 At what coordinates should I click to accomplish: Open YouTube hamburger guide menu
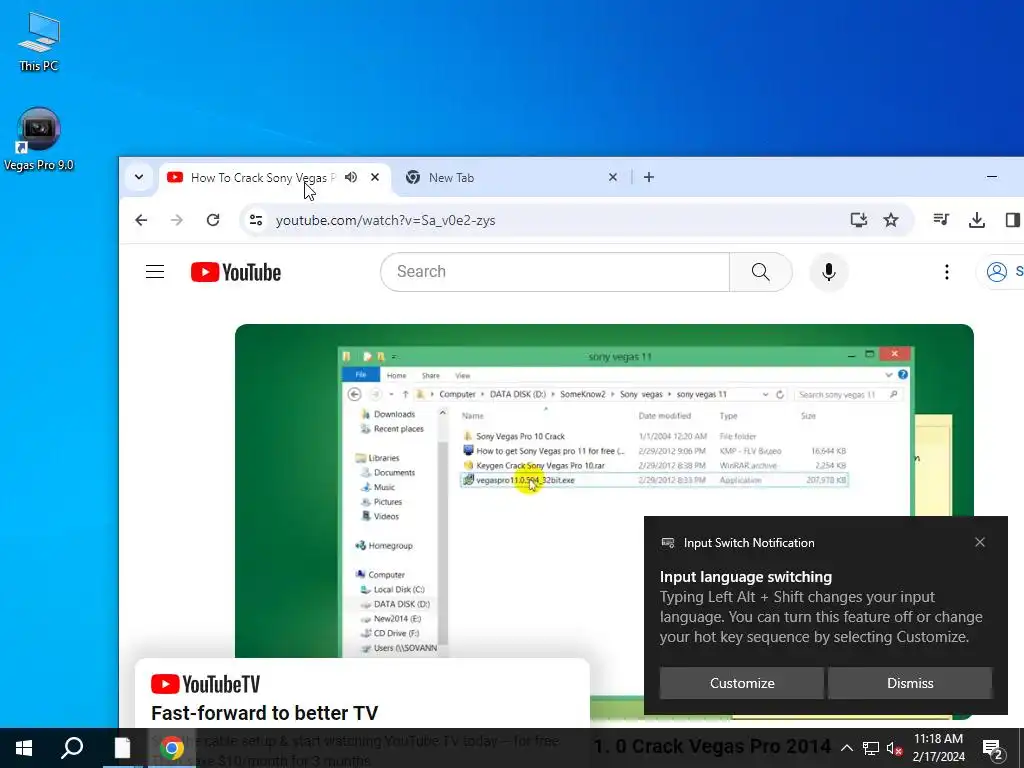pos(155,272)
